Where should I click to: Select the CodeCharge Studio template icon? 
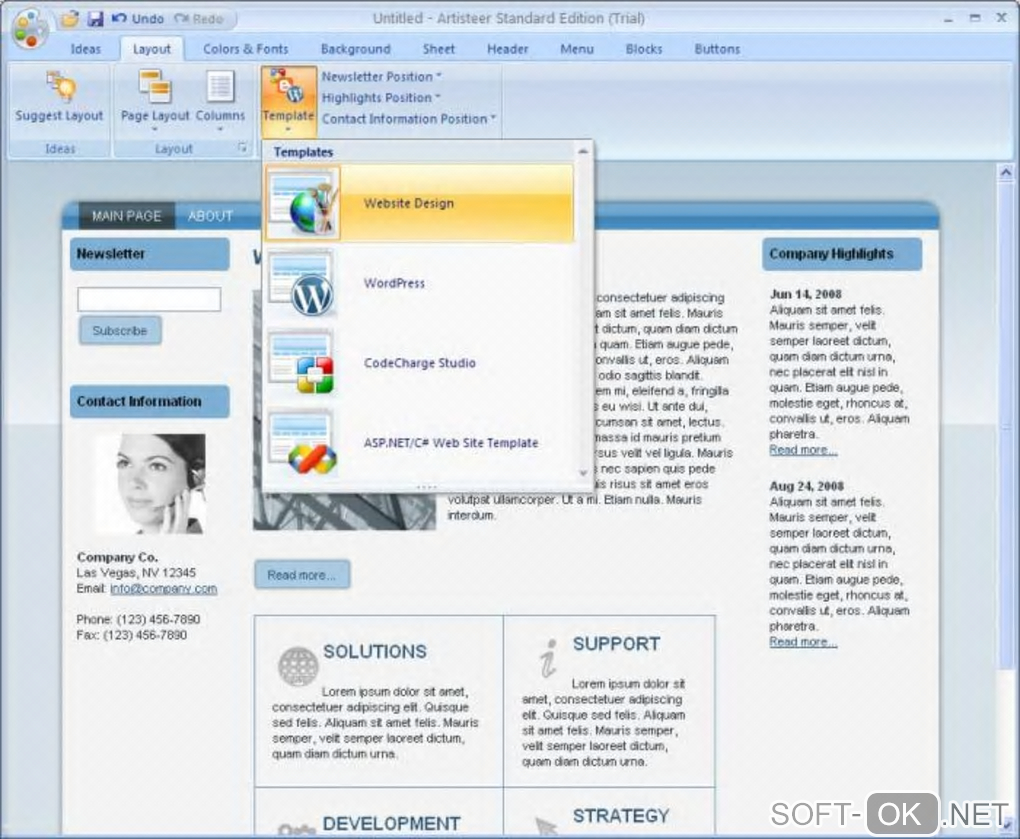pos(303,363)
